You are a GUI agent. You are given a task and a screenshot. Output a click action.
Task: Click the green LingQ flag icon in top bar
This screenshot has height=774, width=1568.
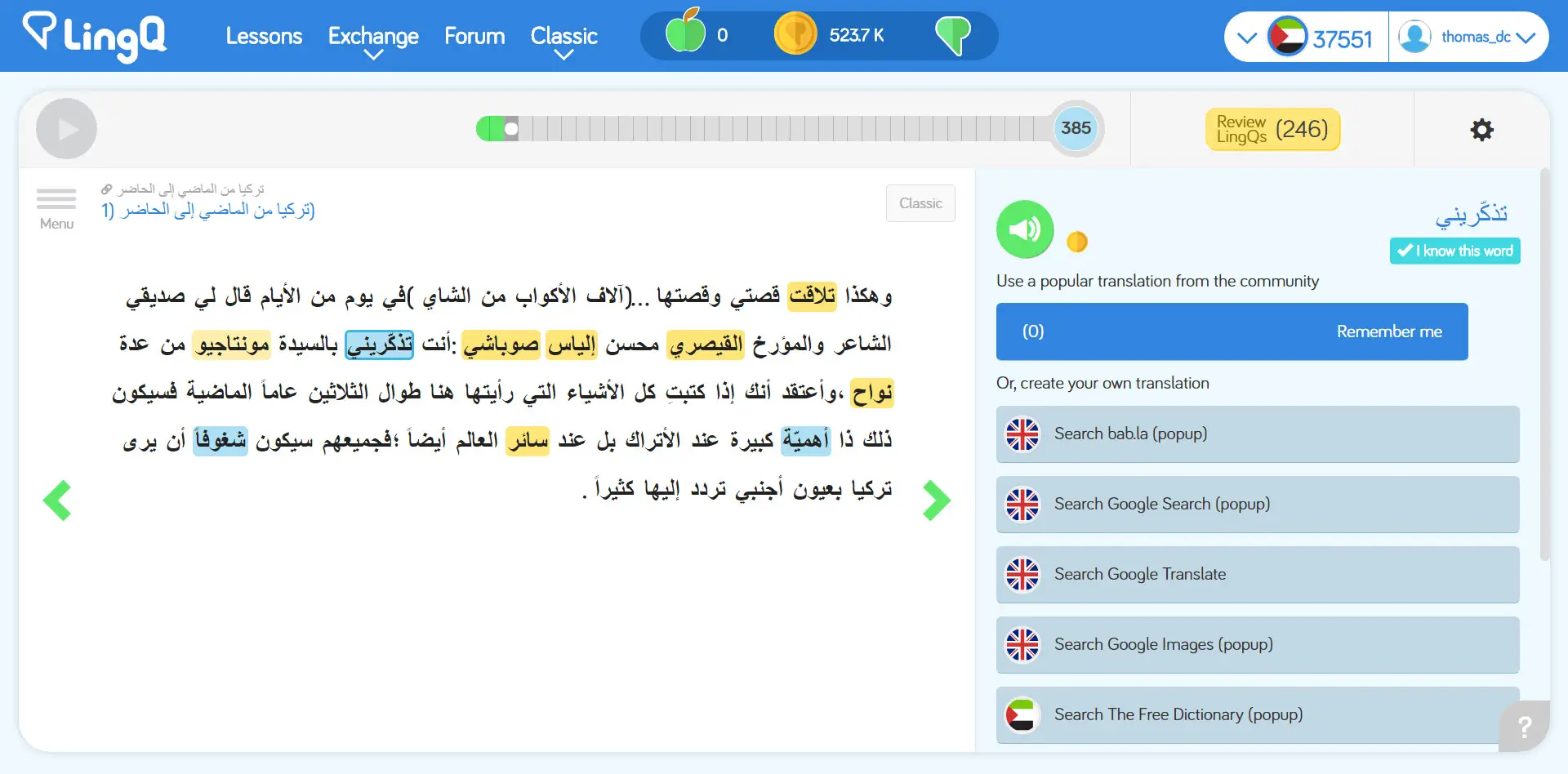[954, 34]
